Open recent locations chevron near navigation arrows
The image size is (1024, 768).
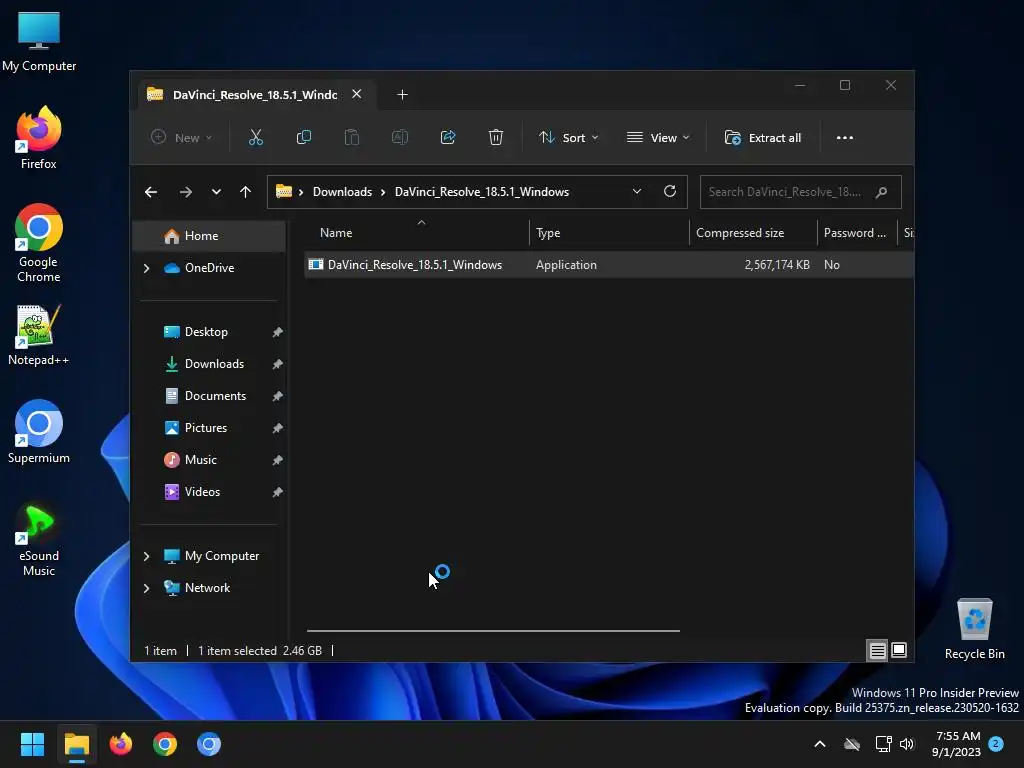coord(216,192)
